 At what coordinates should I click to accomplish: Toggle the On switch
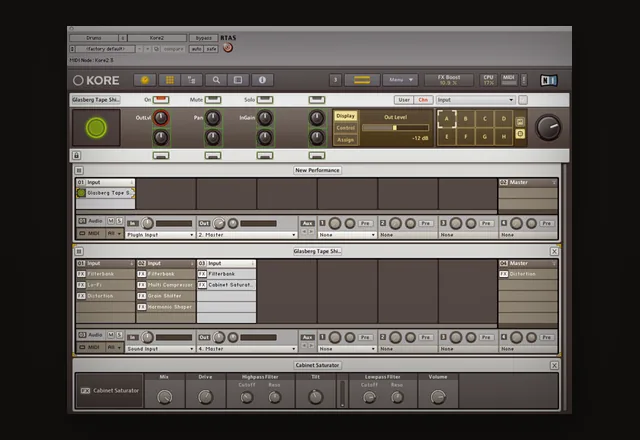161,100
